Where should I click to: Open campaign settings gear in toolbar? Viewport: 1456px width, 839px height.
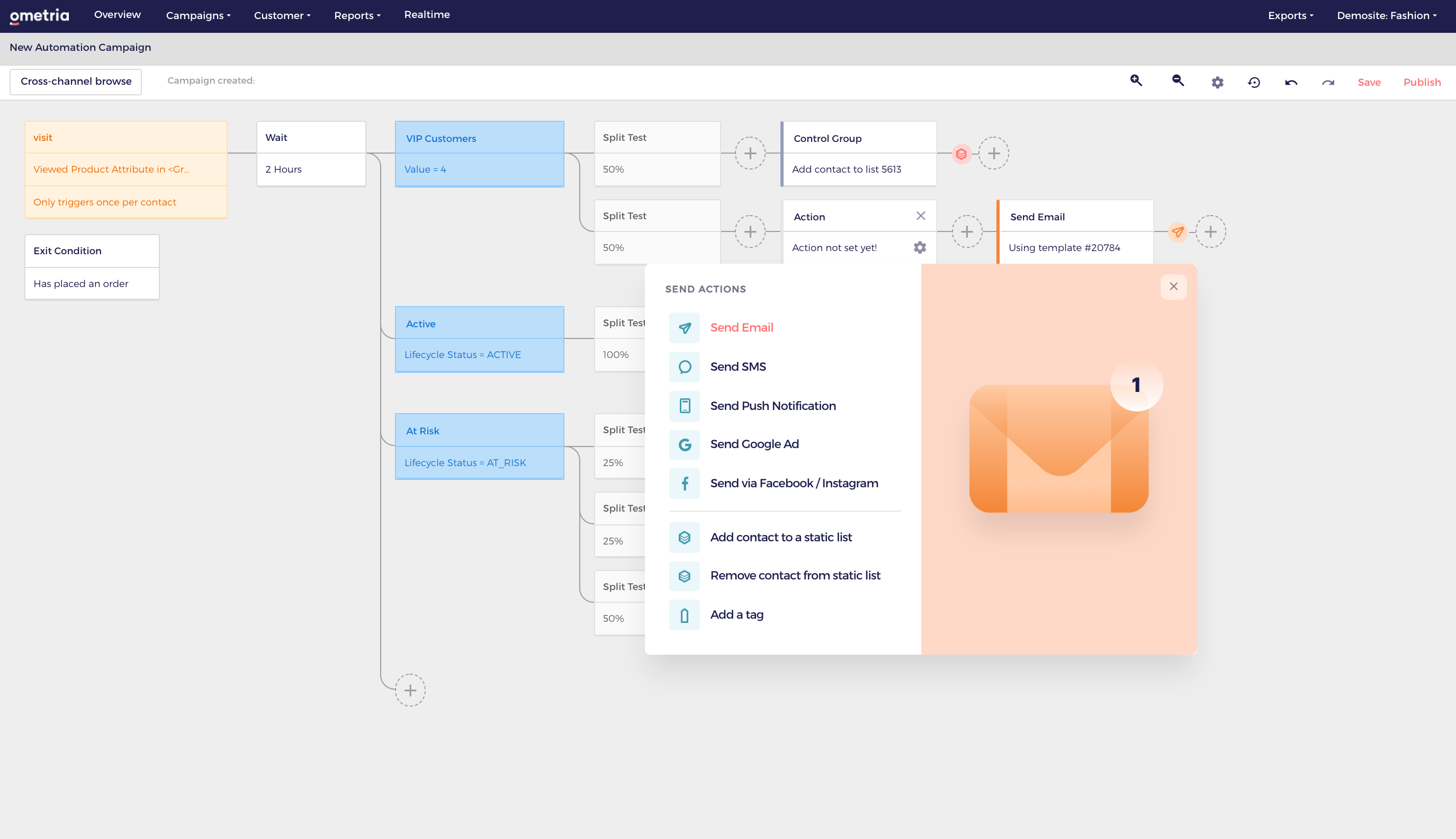click(1217, 83)
